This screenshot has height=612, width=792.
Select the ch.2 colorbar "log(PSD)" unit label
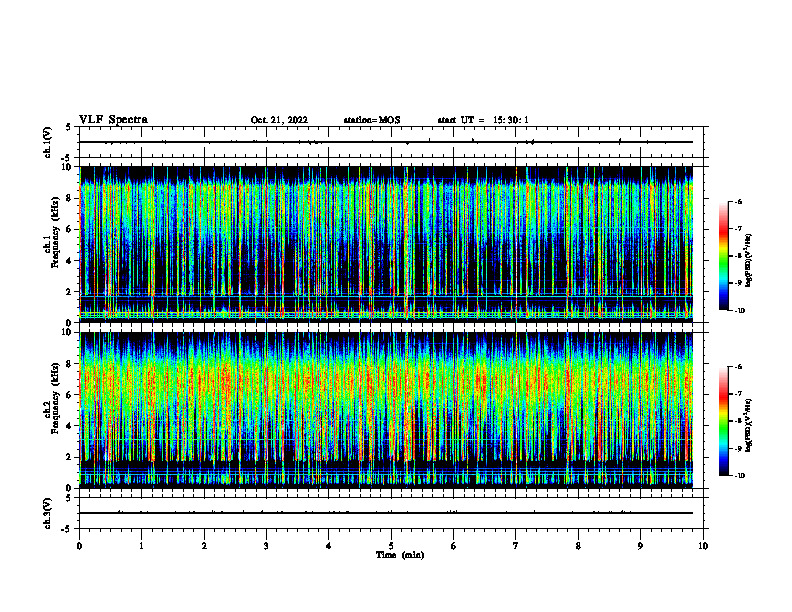pyautogui.click(x=749, y=425)
